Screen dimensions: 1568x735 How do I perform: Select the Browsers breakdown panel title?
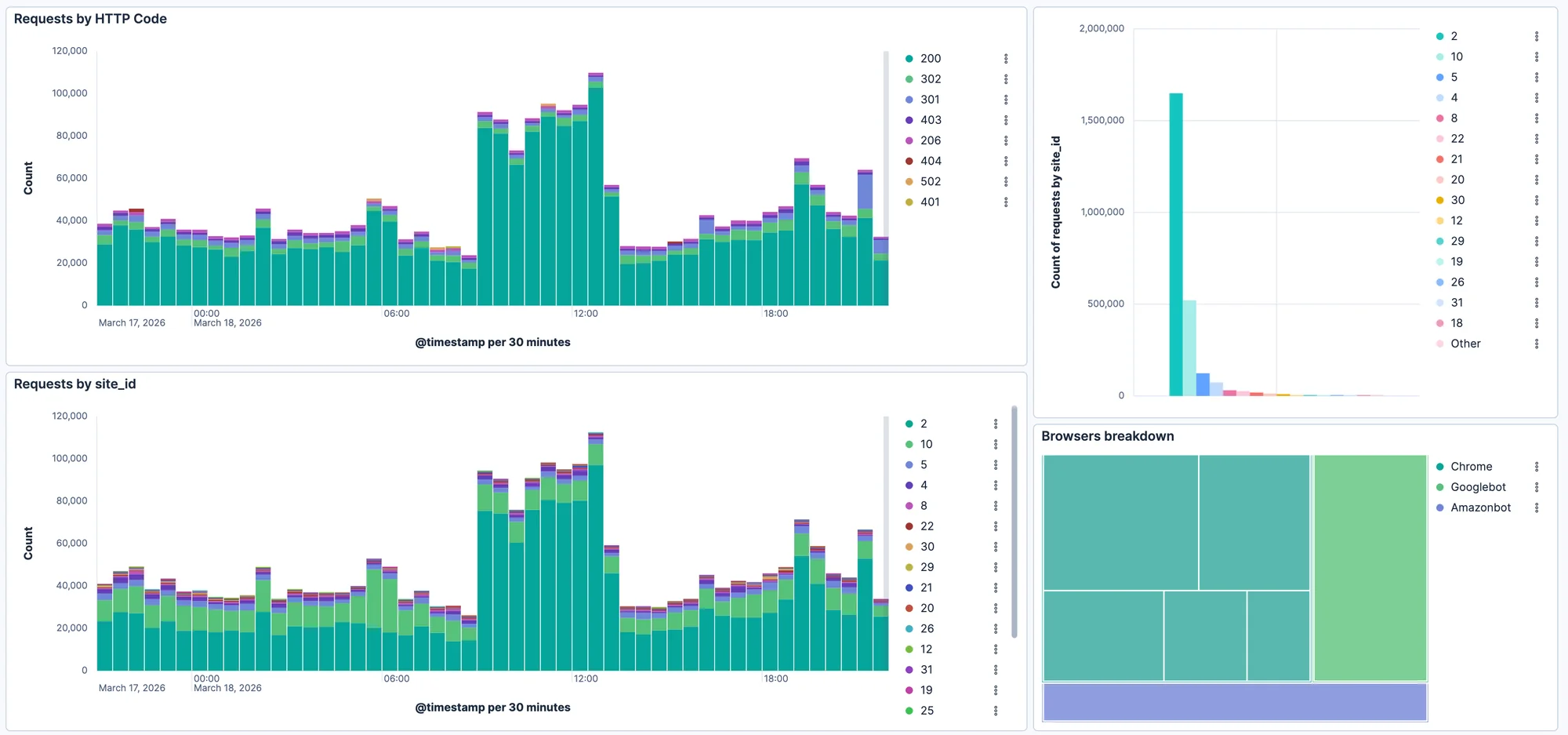1107,436
